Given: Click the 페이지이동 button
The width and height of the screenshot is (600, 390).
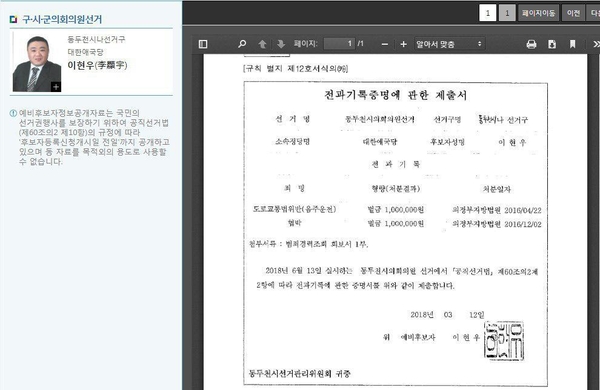Looking at the screenshot, I should click(538, 13).
